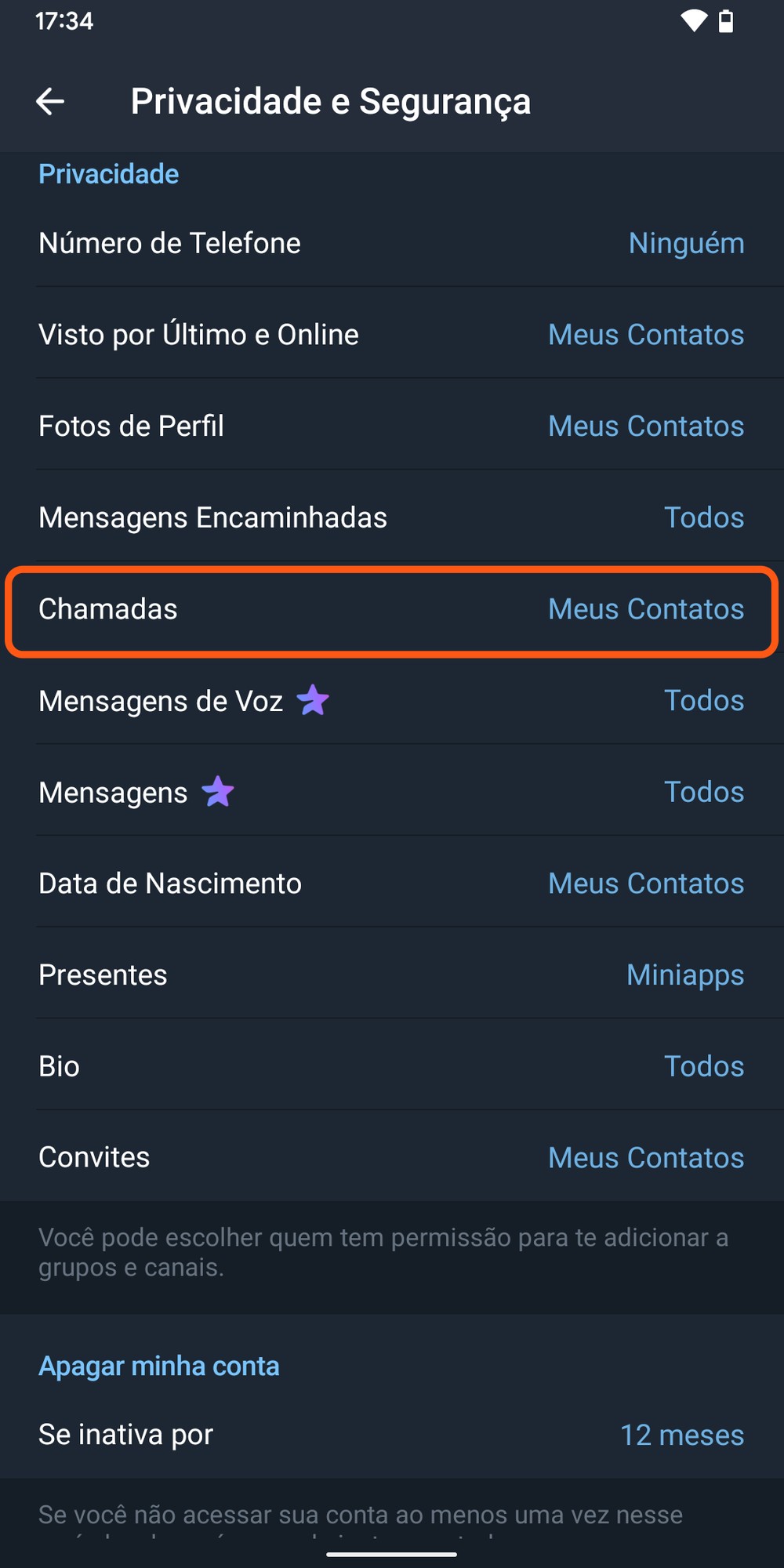784x1568 pixels.
Task: Tap 'Todos' value beside Bio
Action: 703,1066
